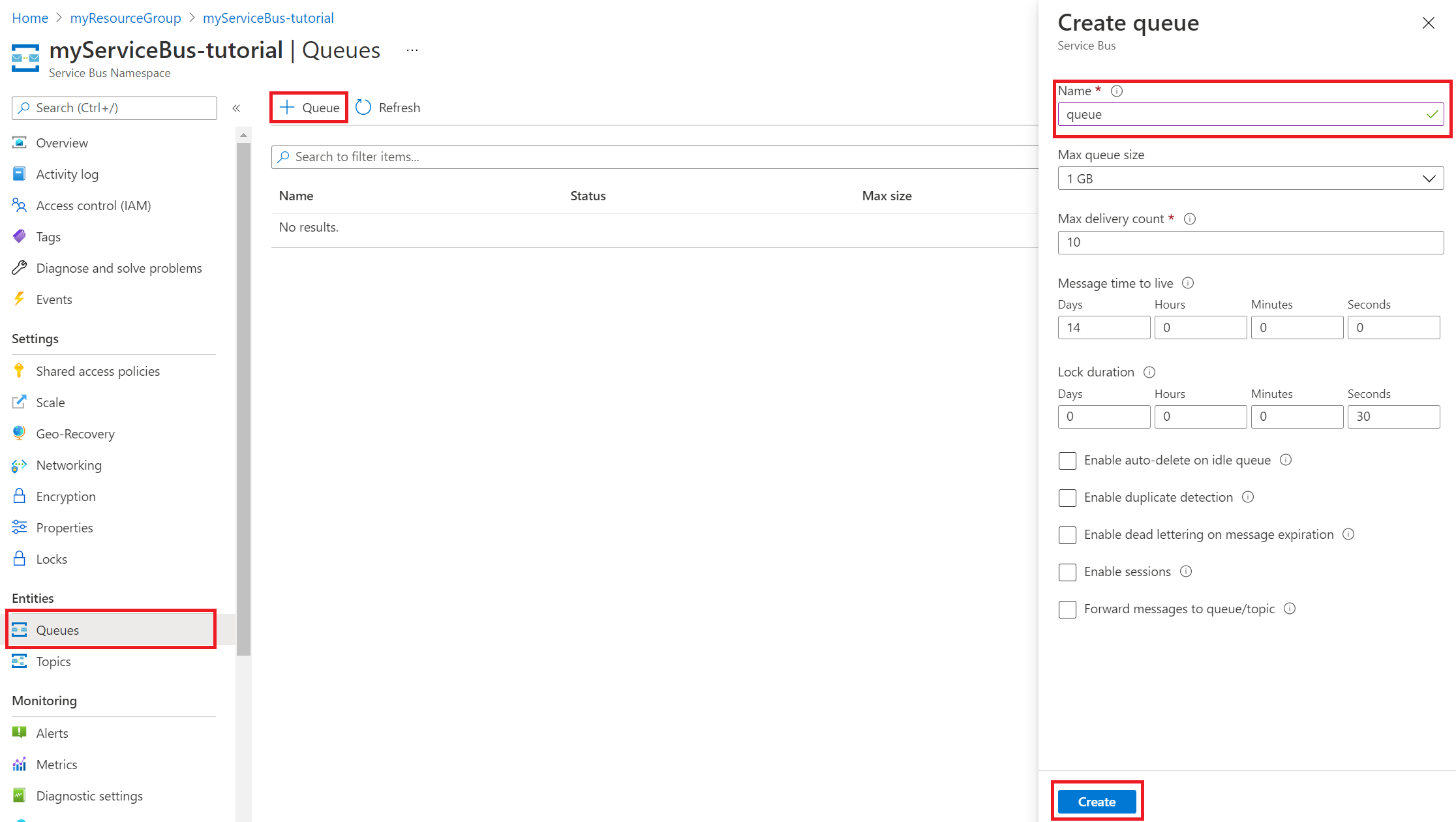The width and height of the screenshot is (1456, 822).
Task: Toggle Enable auto-delete on idle queue
Action: click(1068, 460)
